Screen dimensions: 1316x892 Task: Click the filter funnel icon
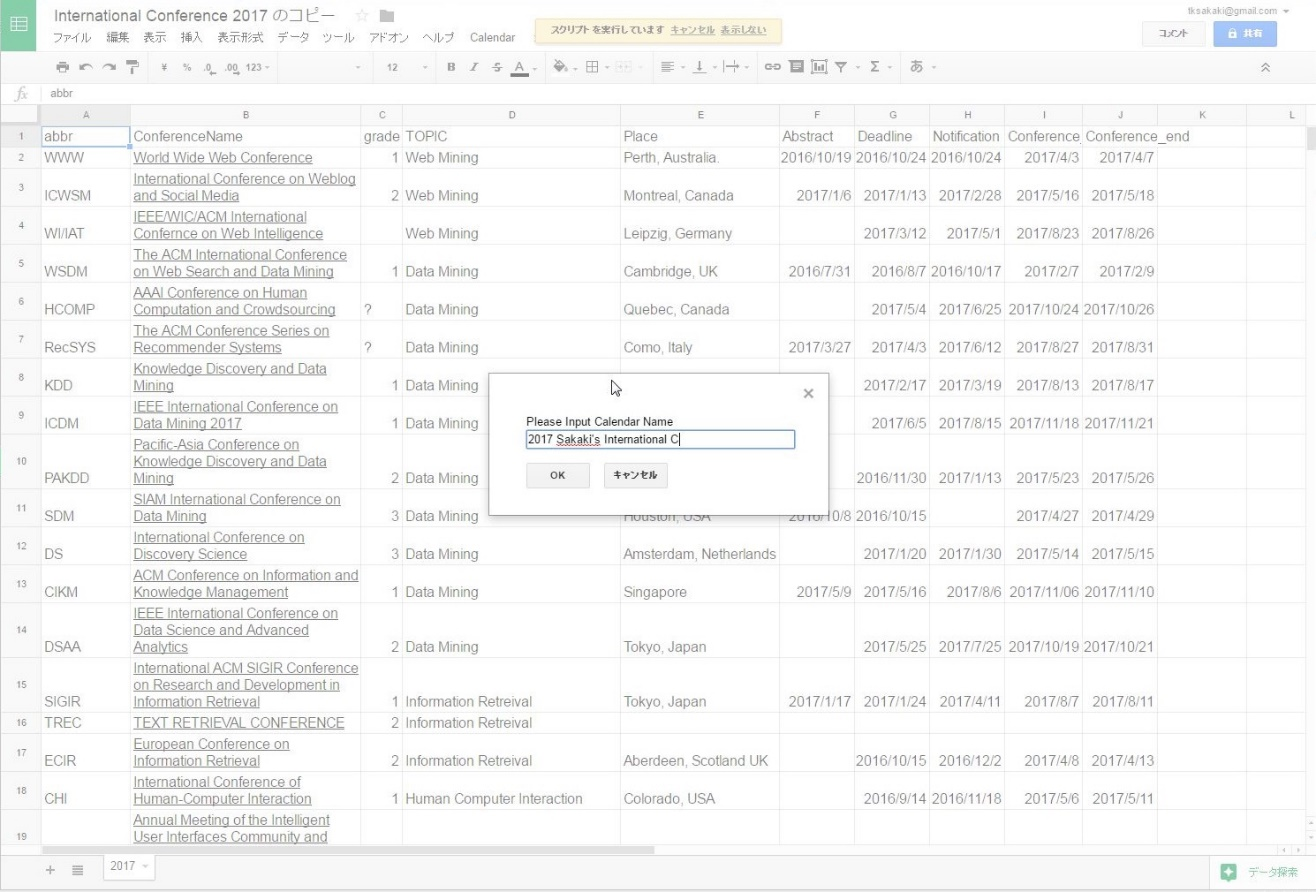842,67
